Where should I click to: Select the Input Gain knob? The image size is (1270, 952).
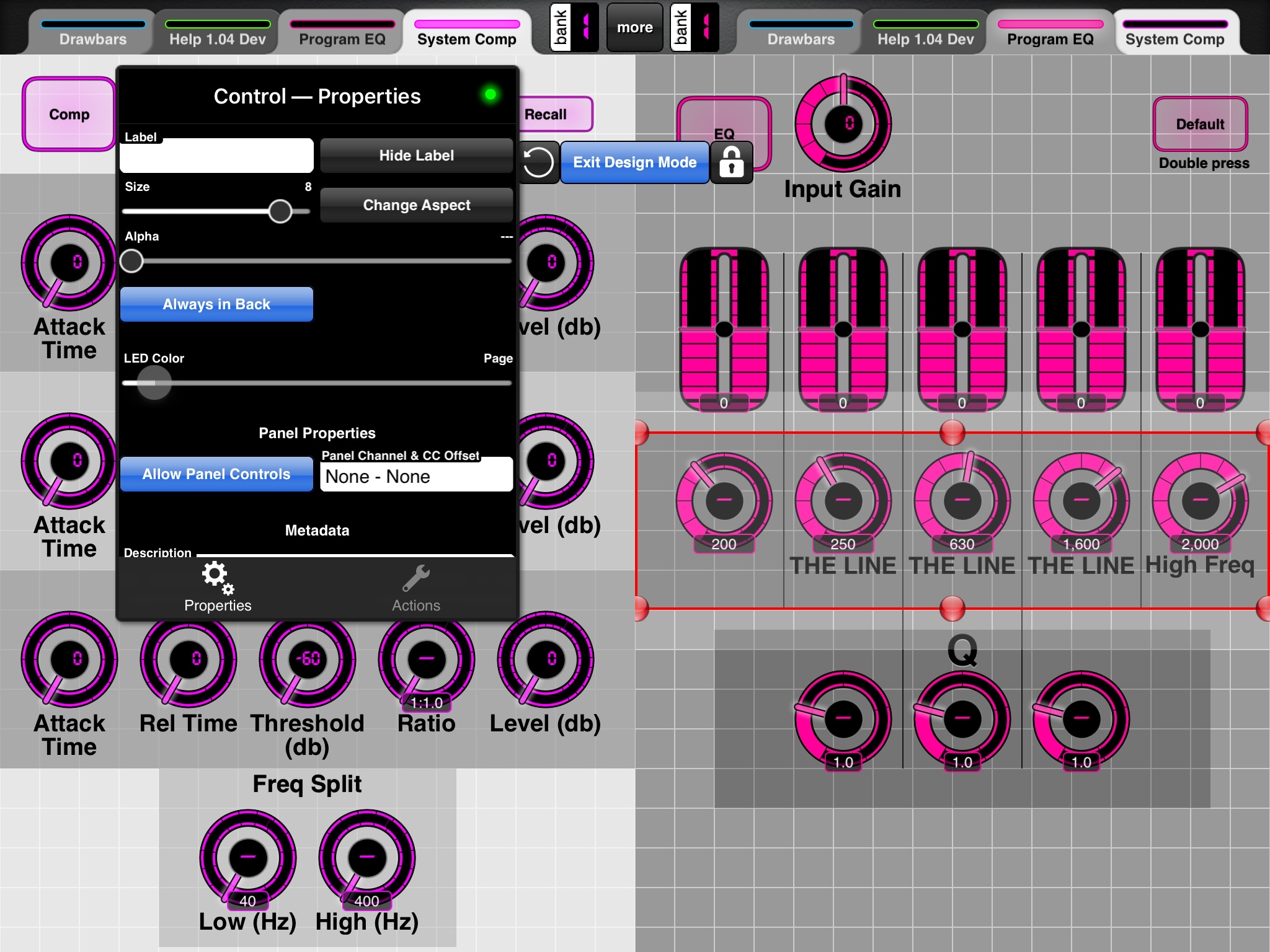click(x=843, y=123)
